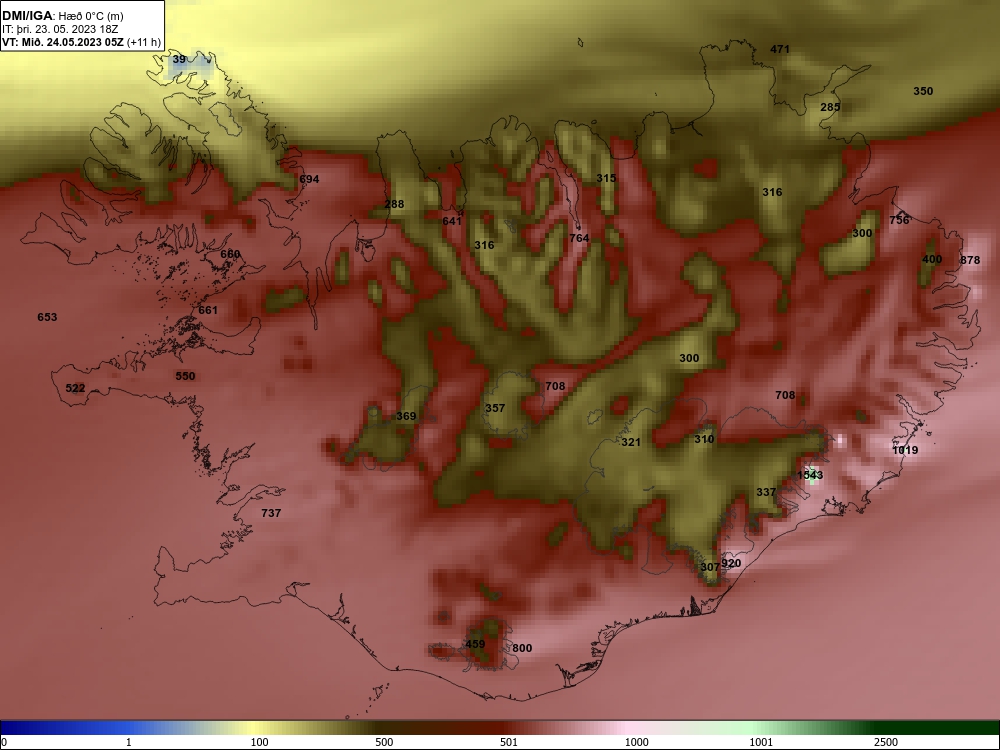
Task: Select the value 522 on the map
Action: point(75,388)
